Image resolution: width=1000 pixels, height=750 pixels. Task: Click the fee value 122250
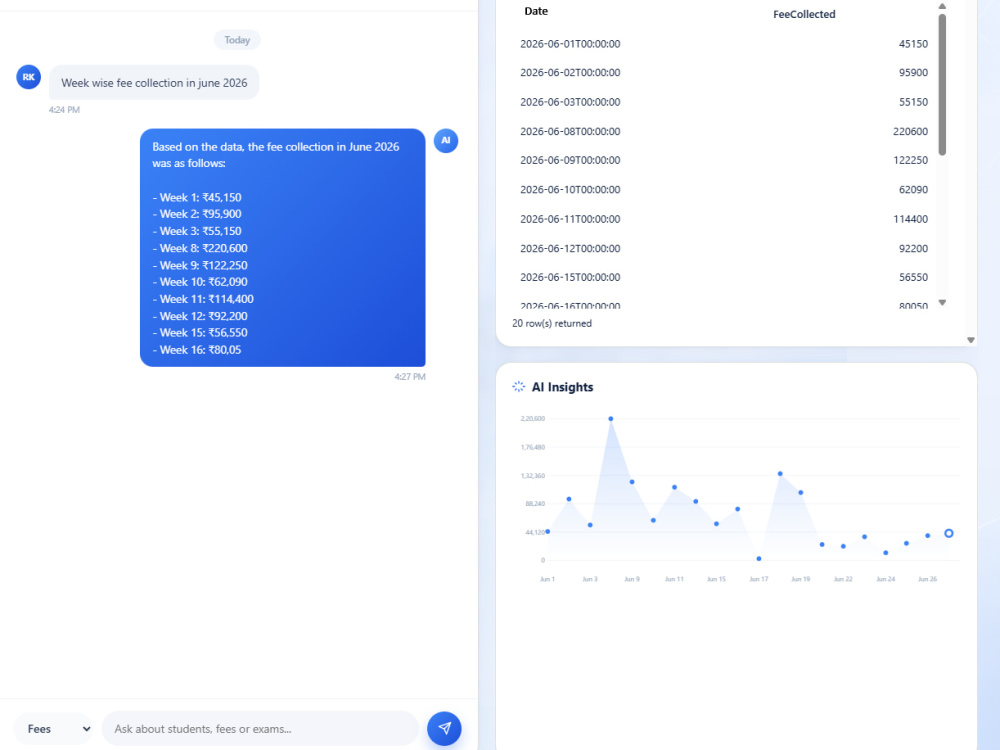click(x=910, y=160)
